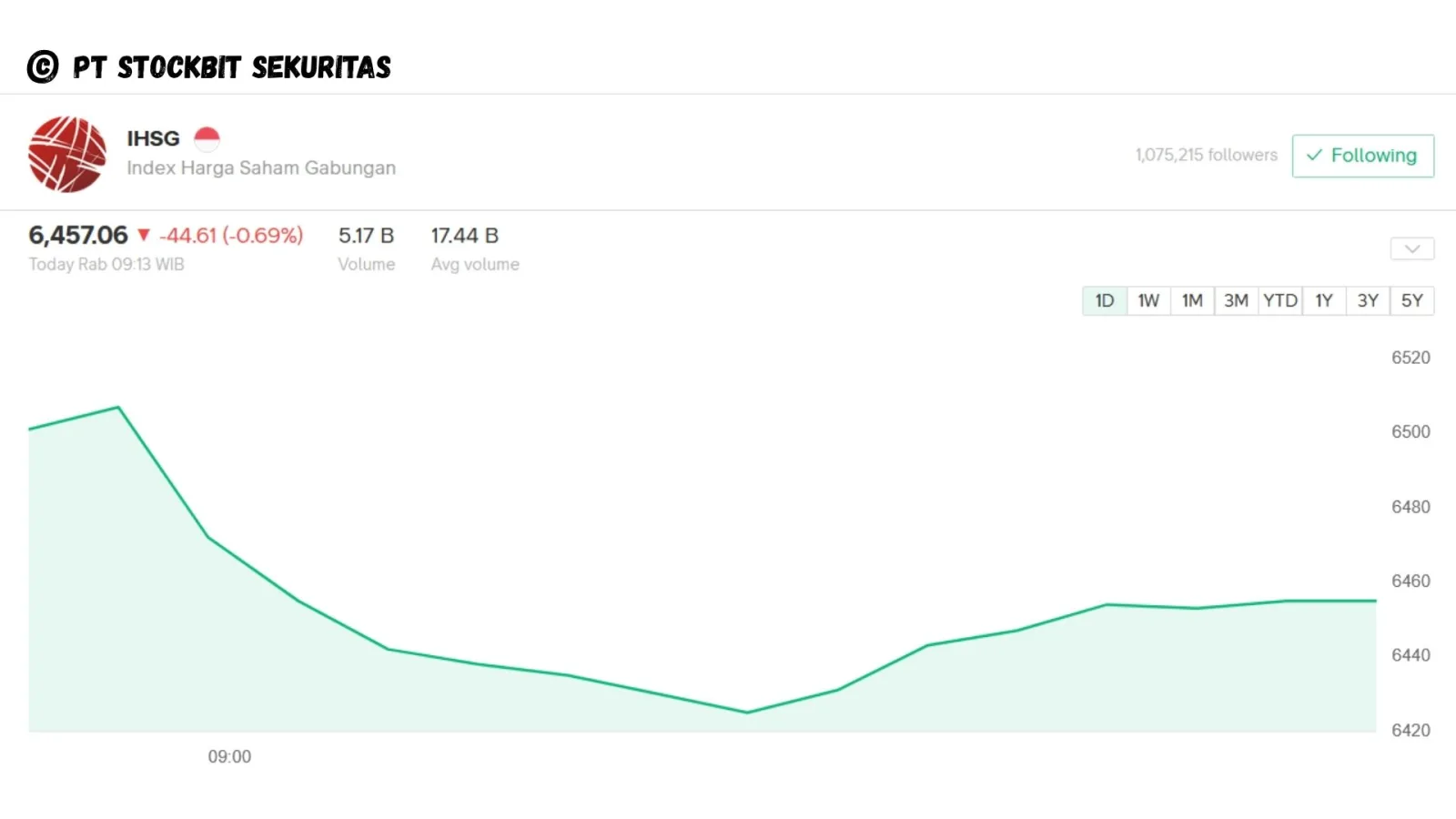Click the 6420 price axis label
The width and height of the screenshot is (1456, 819).
point(1410,730)
